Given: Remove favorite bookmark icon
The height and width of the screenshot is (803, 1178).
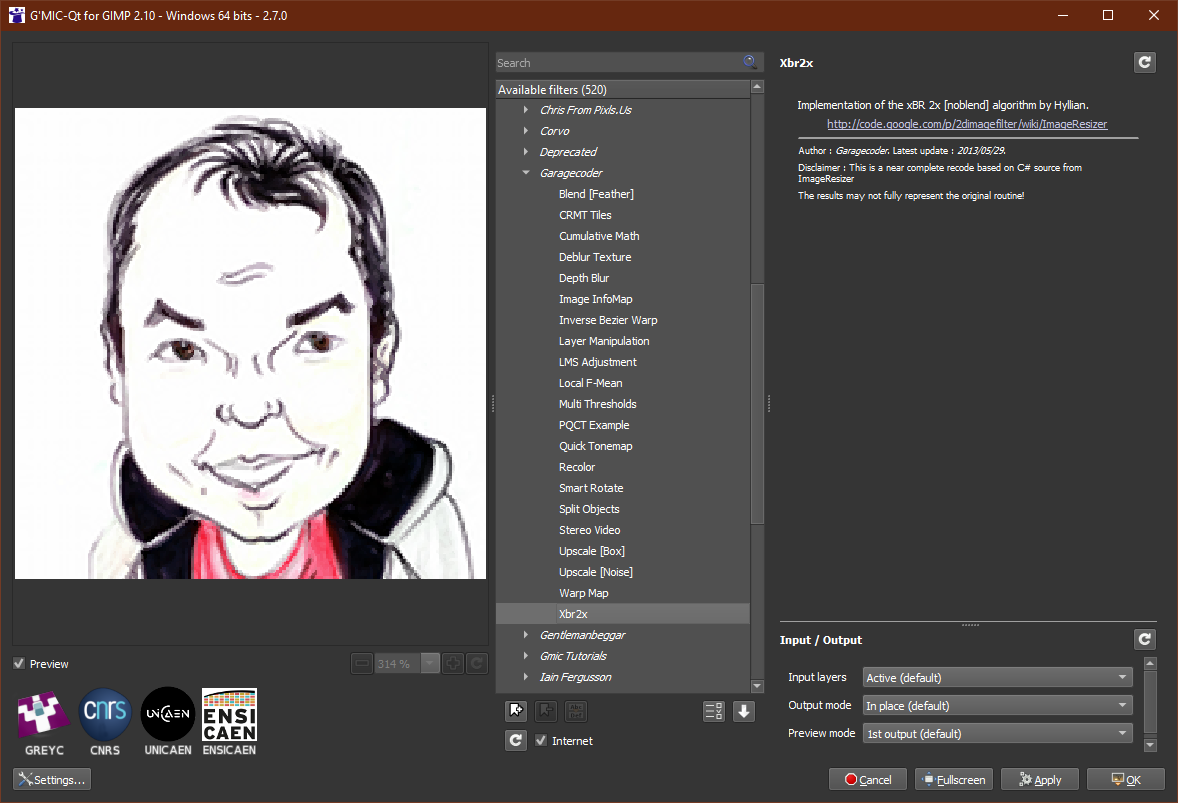Looking at the screenshot, I should [x=546, y=711].
